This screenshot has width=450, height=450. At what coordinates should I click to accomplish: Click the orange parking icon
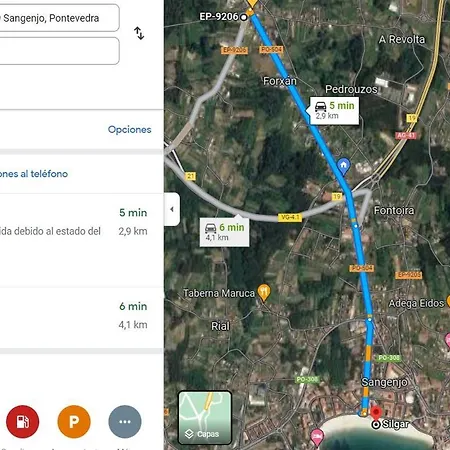pos(74,422)
